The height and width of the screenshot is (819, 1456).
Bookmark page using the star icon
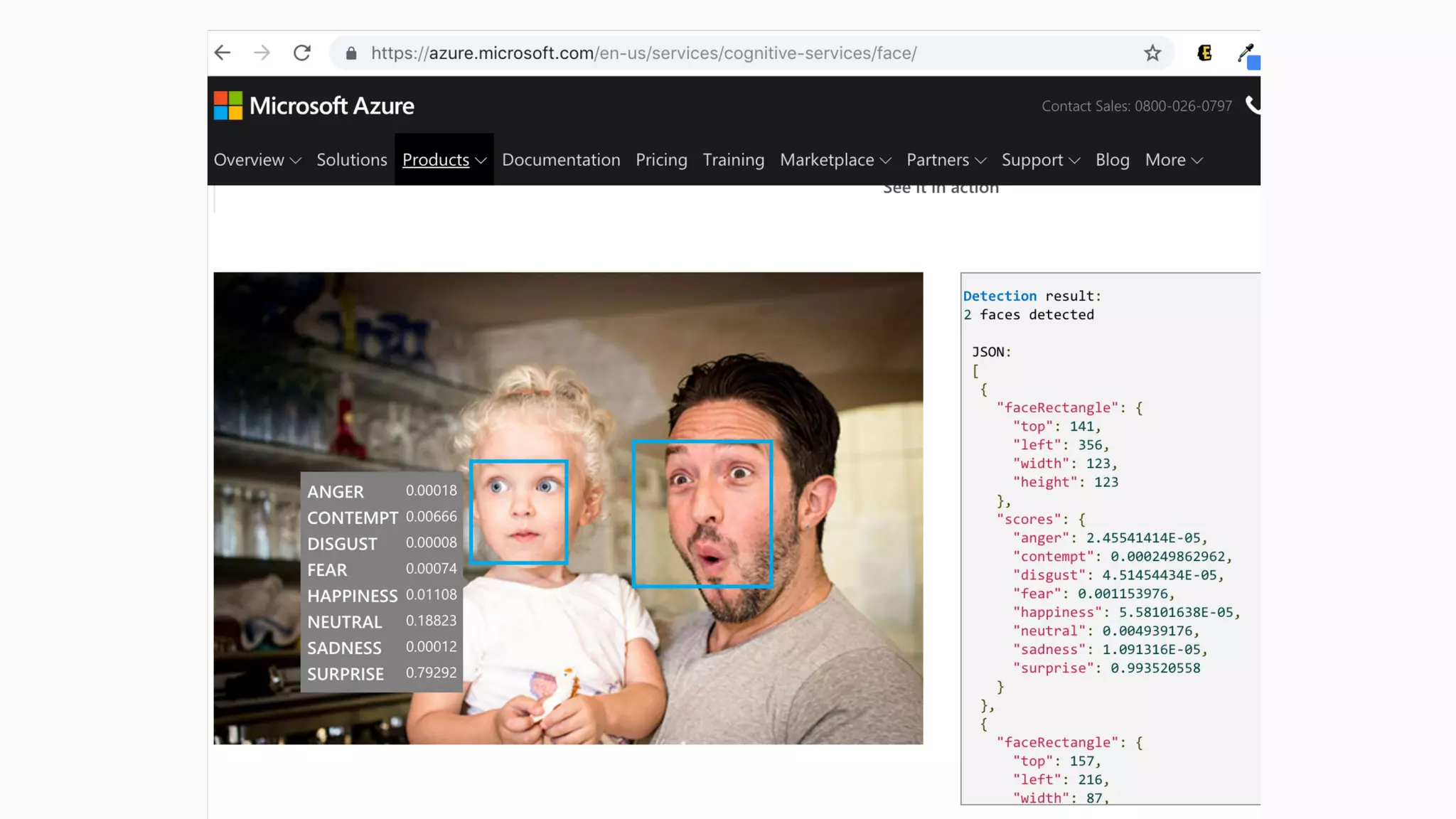[1152, 53]
